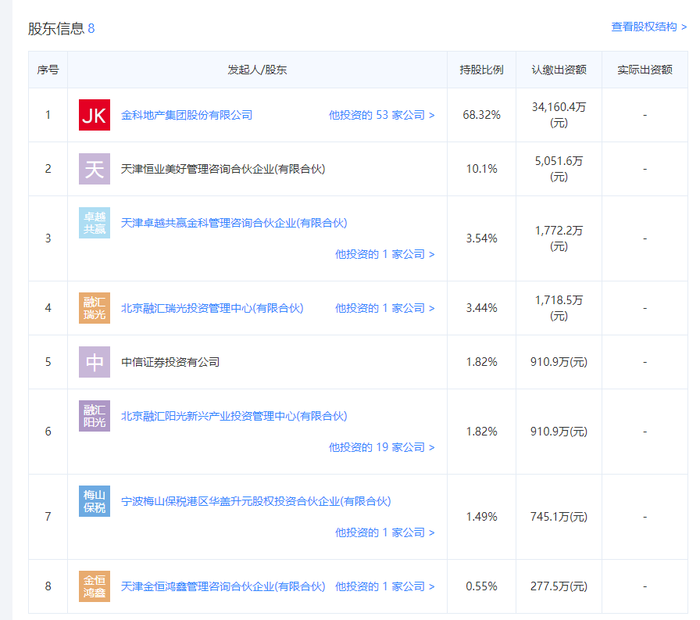The height and width of the screenshot is (620, 700).
Task: Click the 277.5万(元) capital cell
Action: tap(559, 587)
